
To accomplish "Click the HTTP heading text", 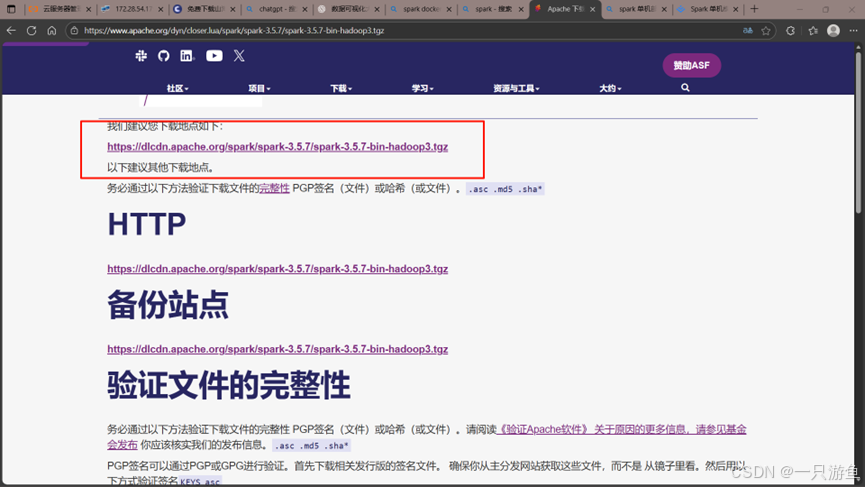I will point(147,224).
